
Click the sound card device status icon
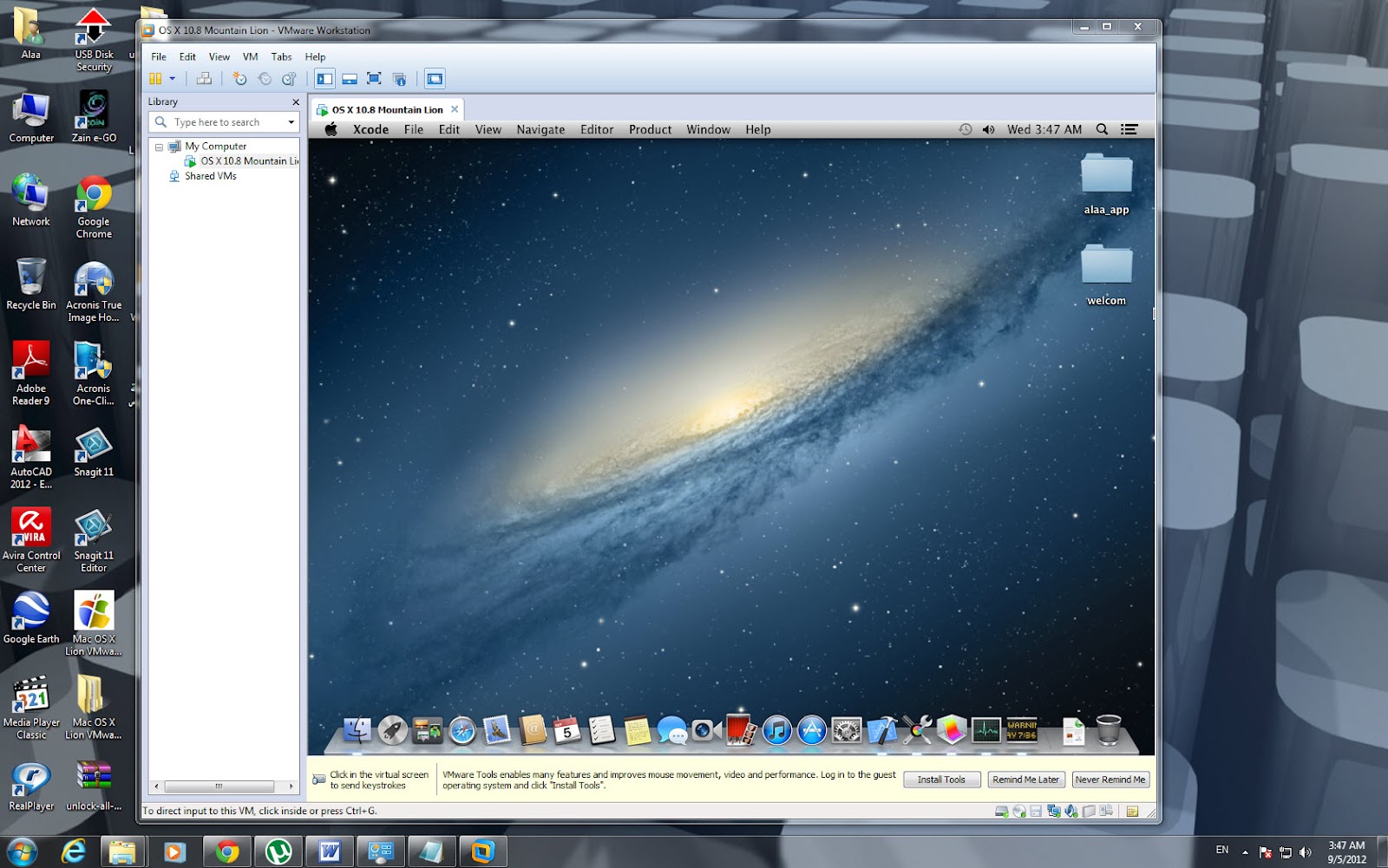[1071, 812]
